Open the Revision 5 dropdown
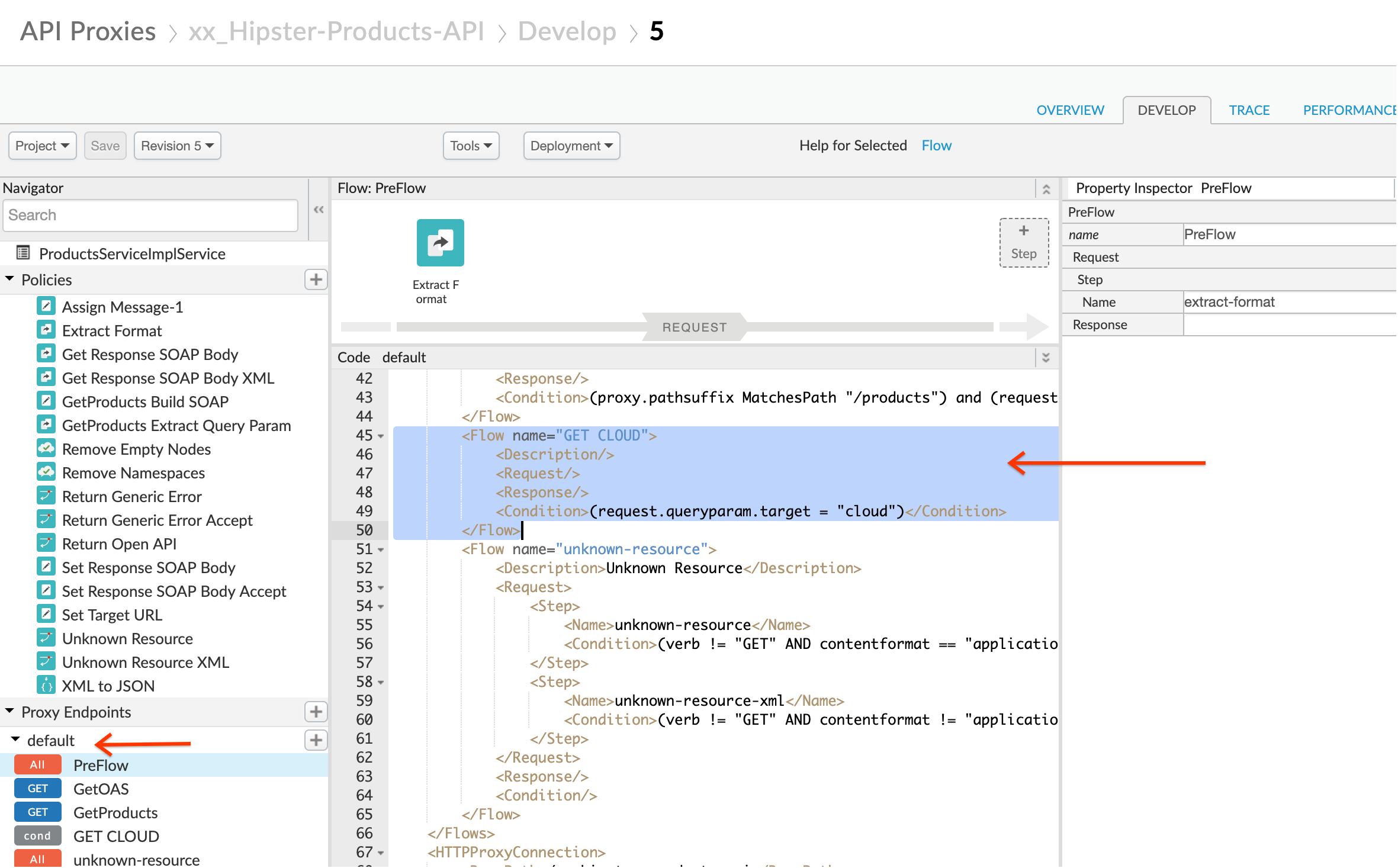1398x868 pixels. tap(178, 146)
